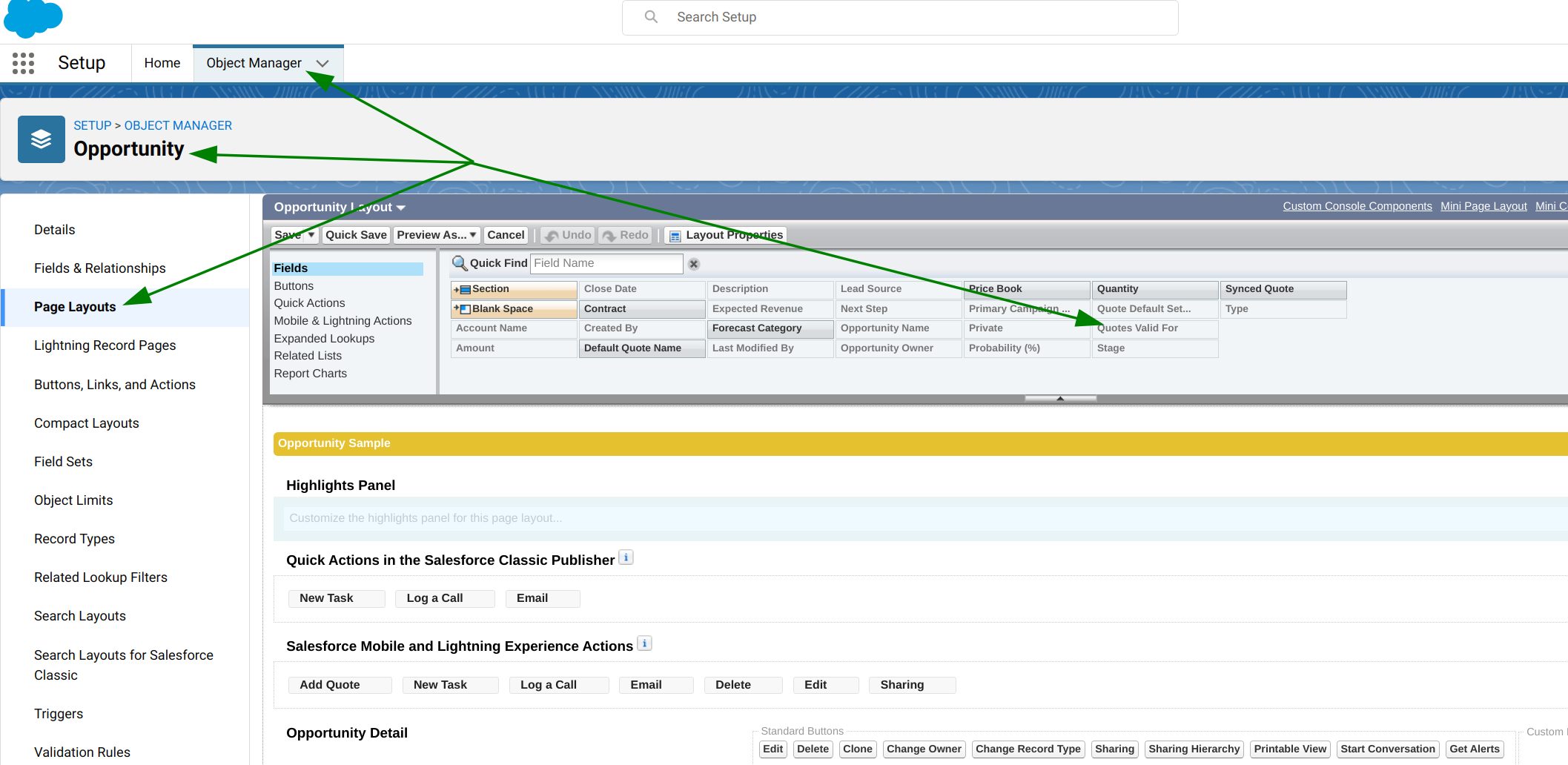Viewport: 1568px width, 765px height.
Task: Open the App Launcher grid icon
Action: click(24, 63)
